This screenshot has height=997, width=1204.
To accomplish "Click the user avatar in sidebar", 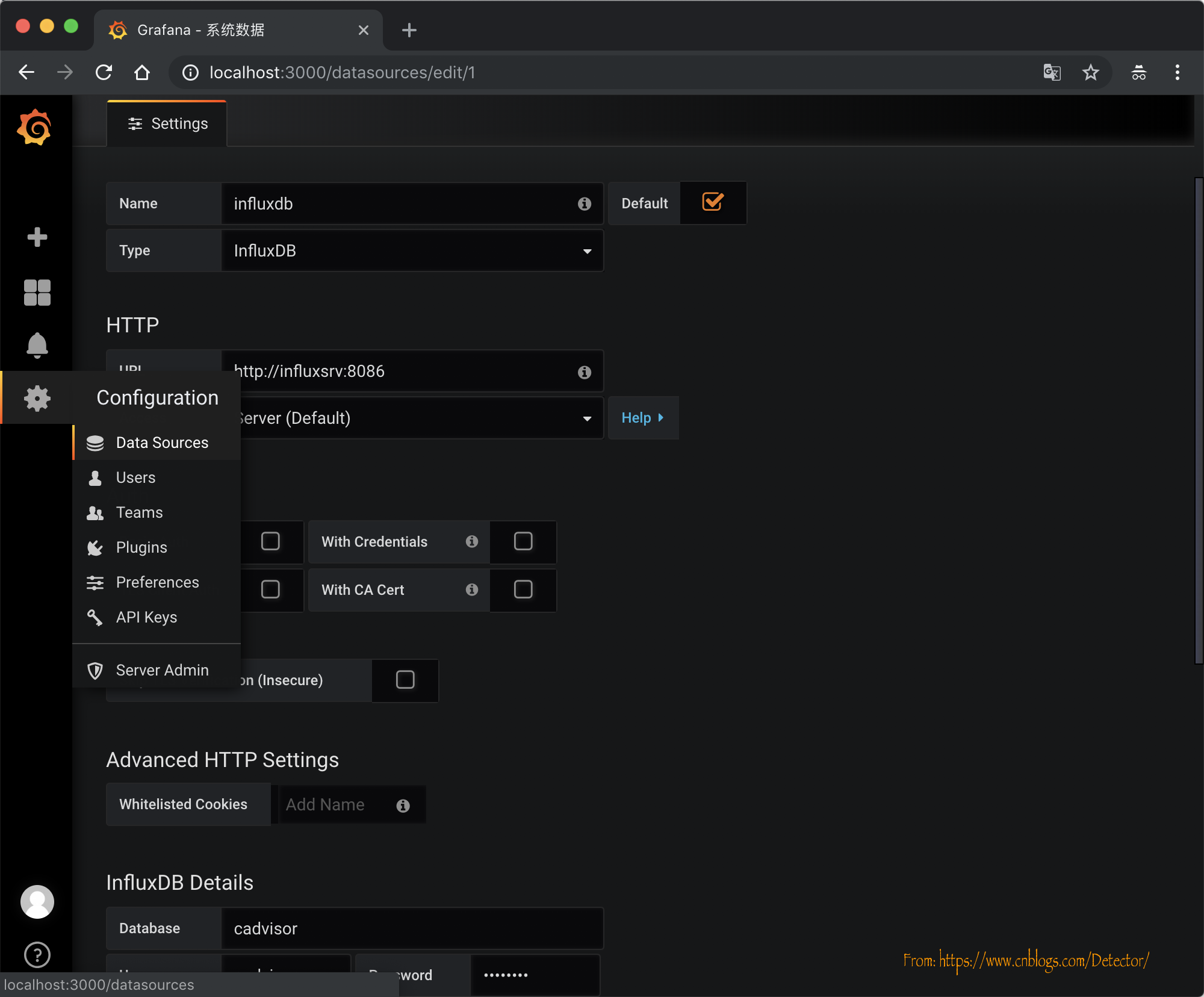I will click(36, 901).
